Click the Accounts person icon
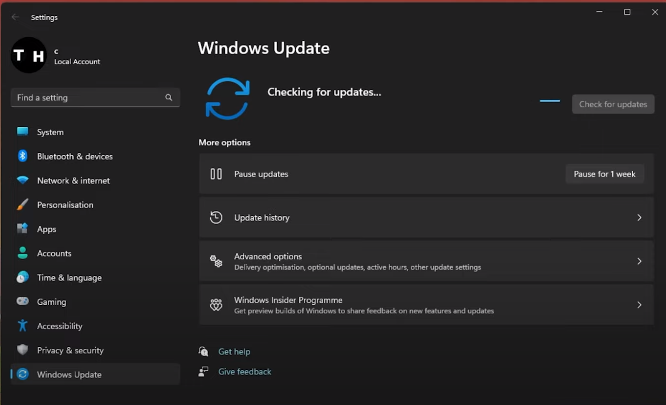This screenshot has width=666, height=405. 23,253
